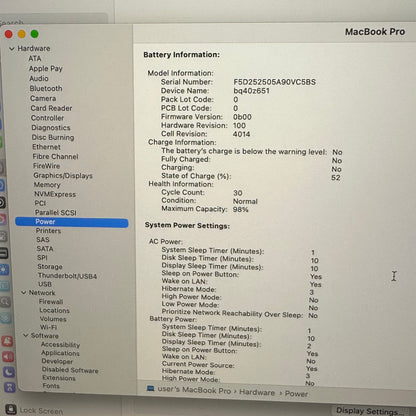Select Fonts under Software
The width and height of the screenshot is (416, 416).
(51, 386)
